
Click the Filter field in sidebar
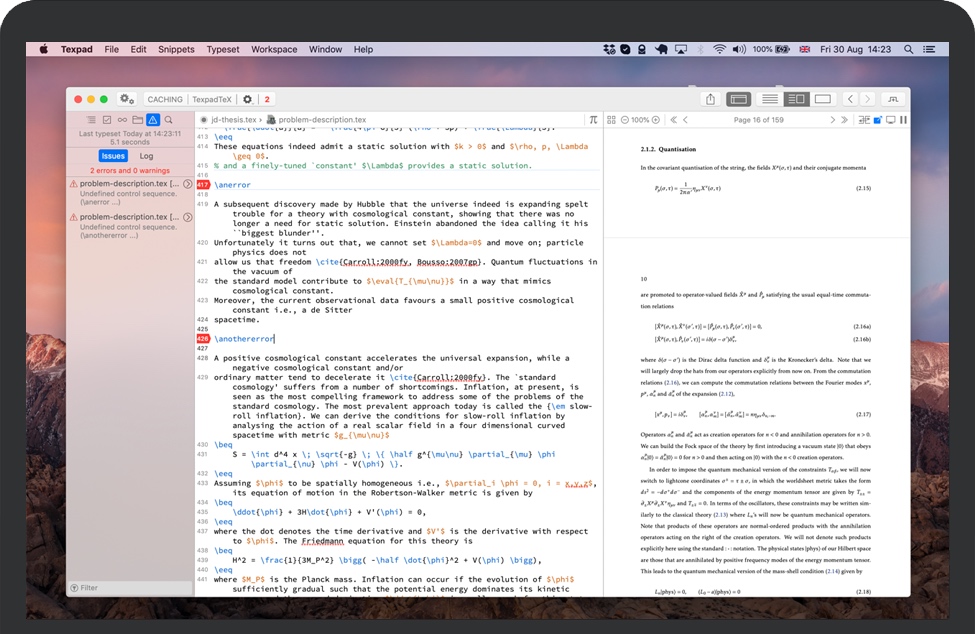[130, 587]
